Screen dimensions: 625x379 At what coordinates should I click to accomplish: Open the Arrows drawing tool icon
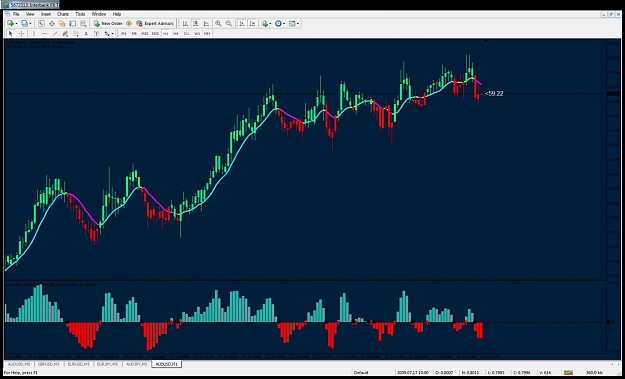pos(107,33)
